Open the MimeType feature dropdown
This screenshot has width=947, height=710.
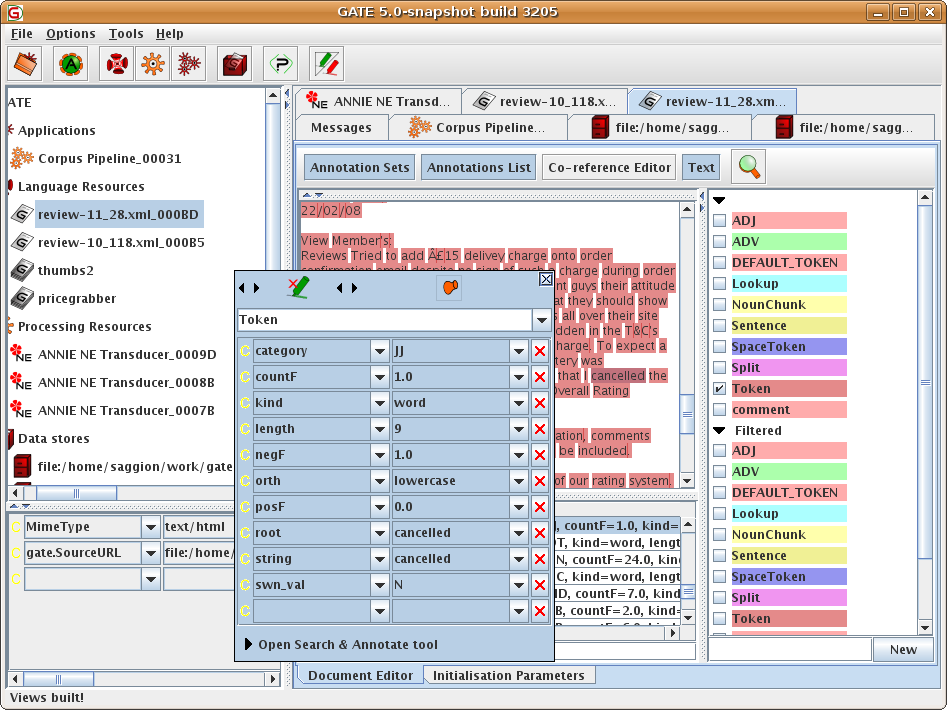coord(151,527)
